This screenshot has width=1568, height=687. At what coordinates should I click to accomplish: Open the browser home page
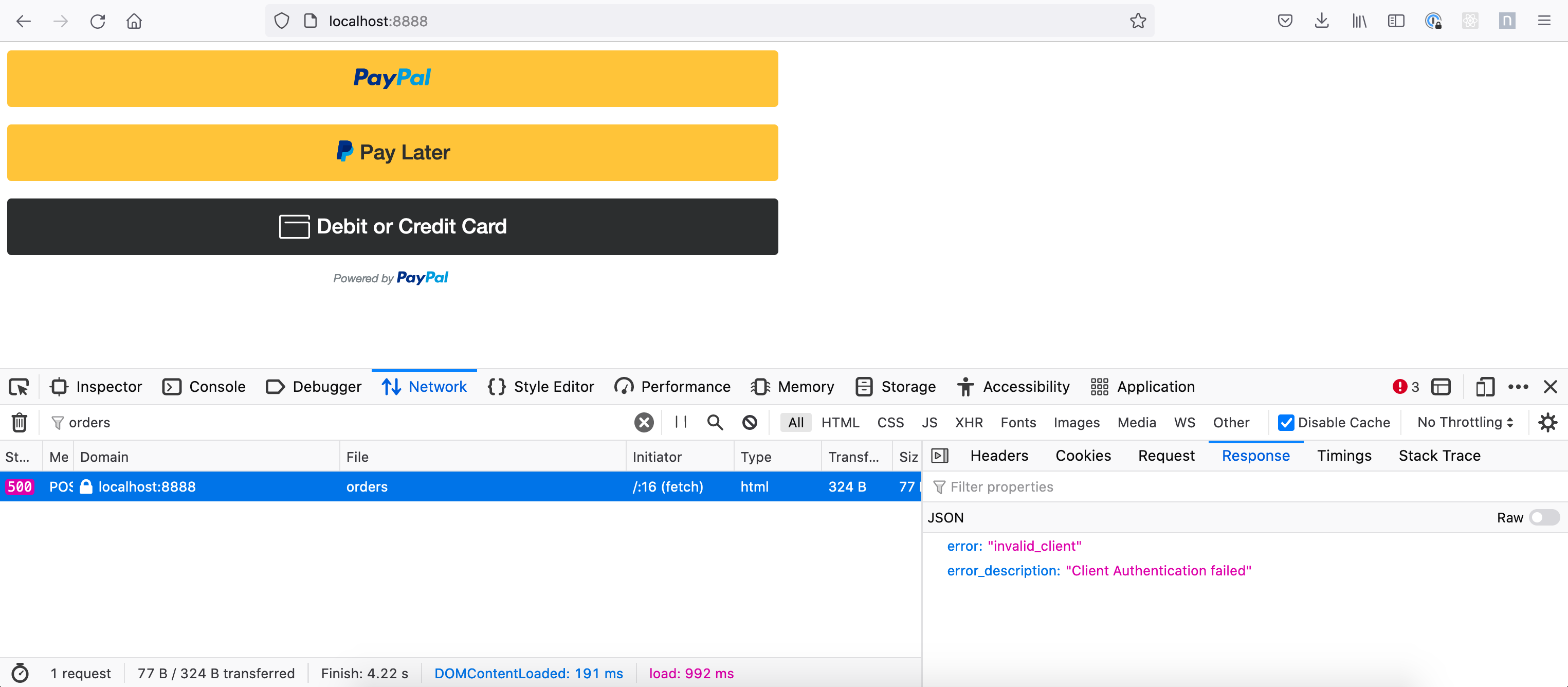134,21
